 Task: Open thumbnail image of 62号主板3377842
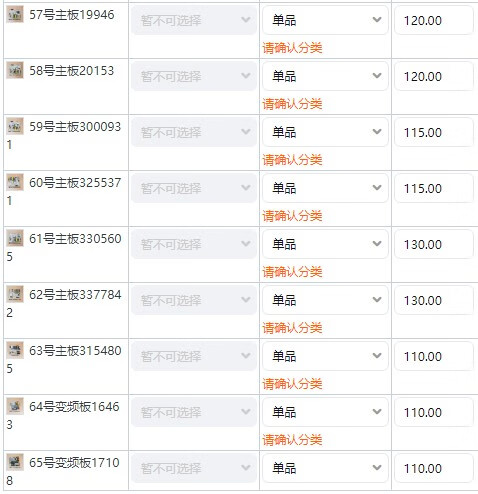tap(15, 294)
